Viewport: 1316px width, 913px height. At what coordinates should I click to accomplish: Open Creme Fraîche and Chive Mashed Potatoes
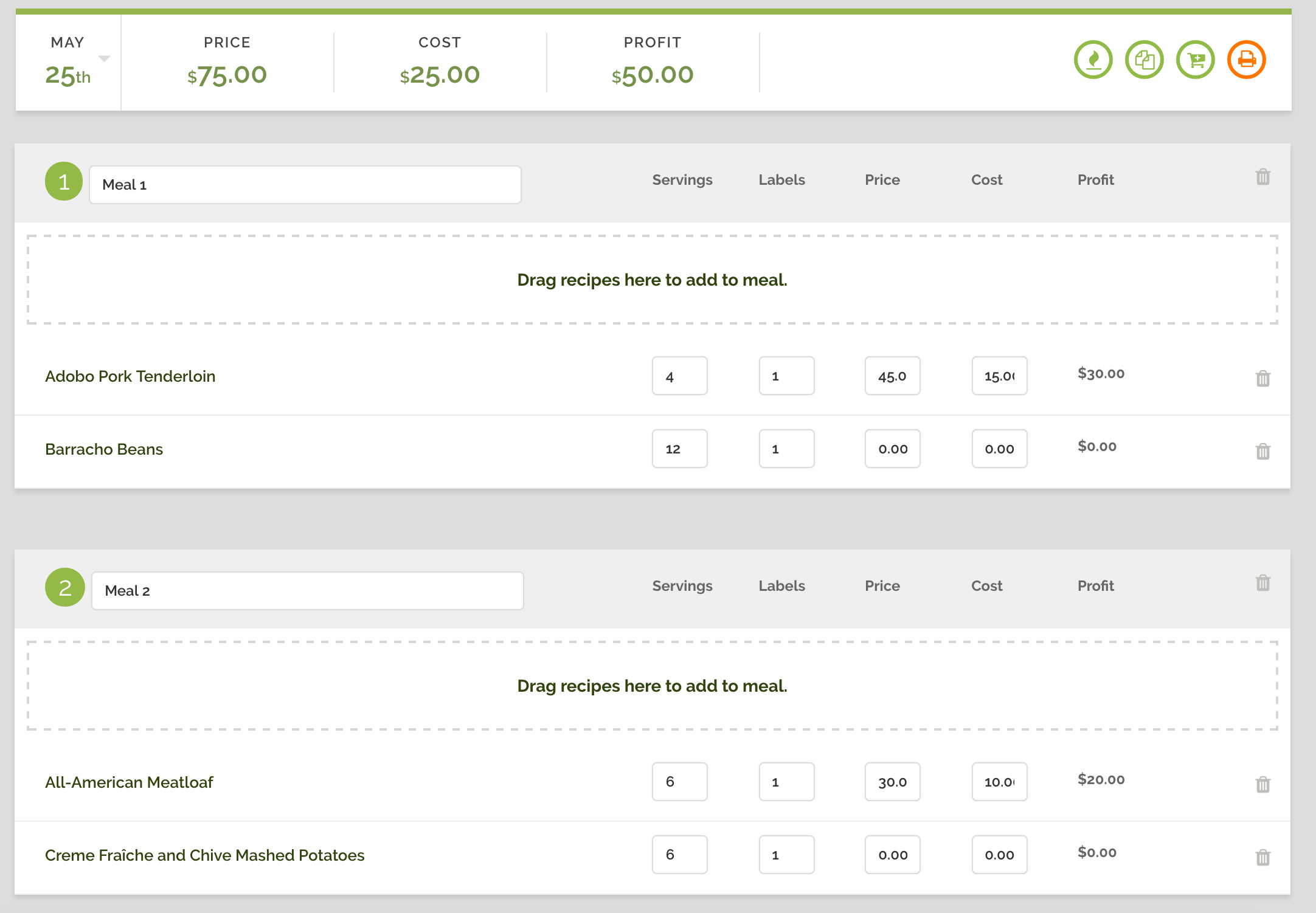pyautogui.click(x=204, y=855)
